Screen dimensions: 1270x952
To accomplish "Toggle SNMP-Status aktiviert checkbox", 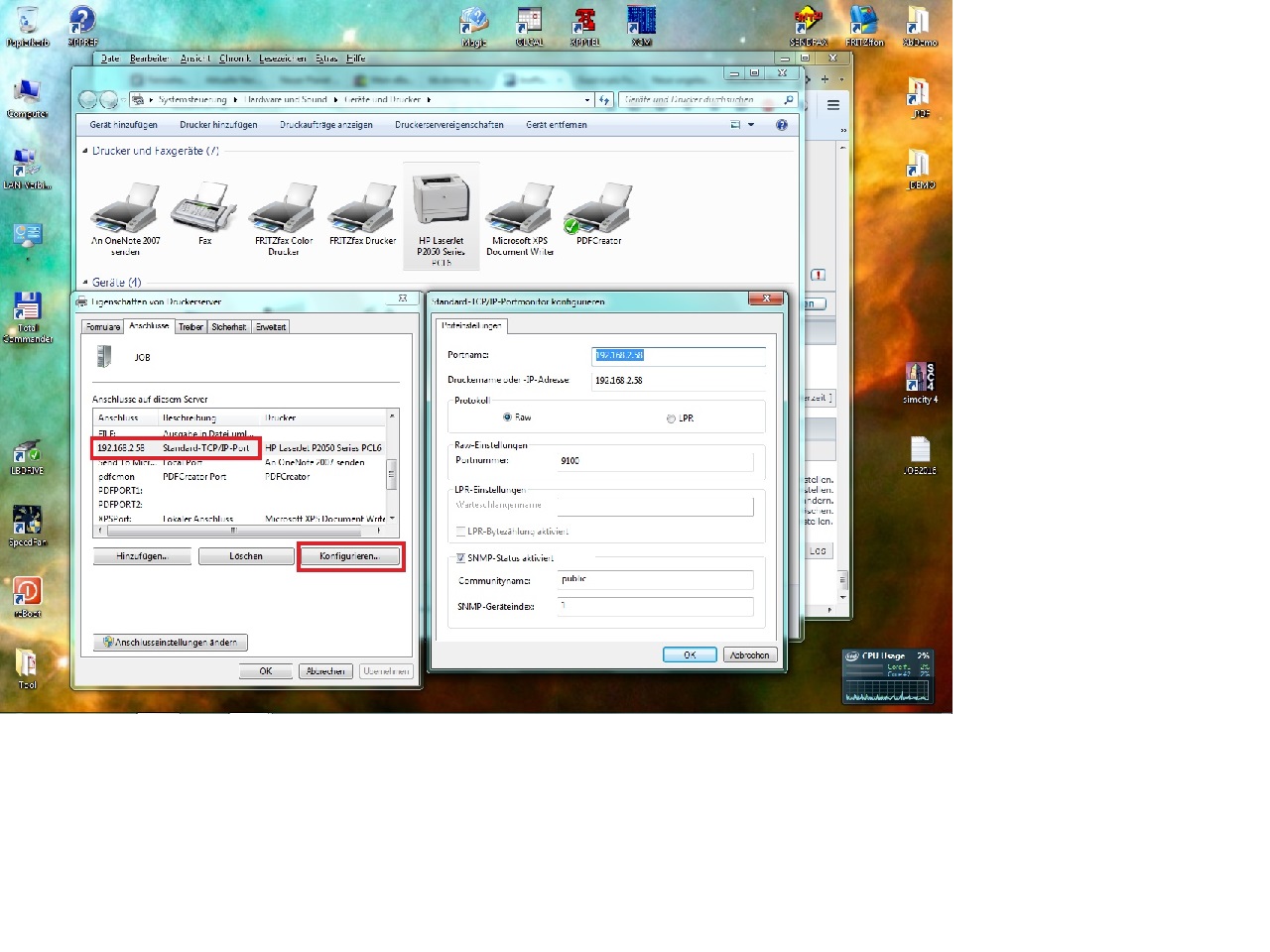I will pyautogui.click(x=460, y=558).
